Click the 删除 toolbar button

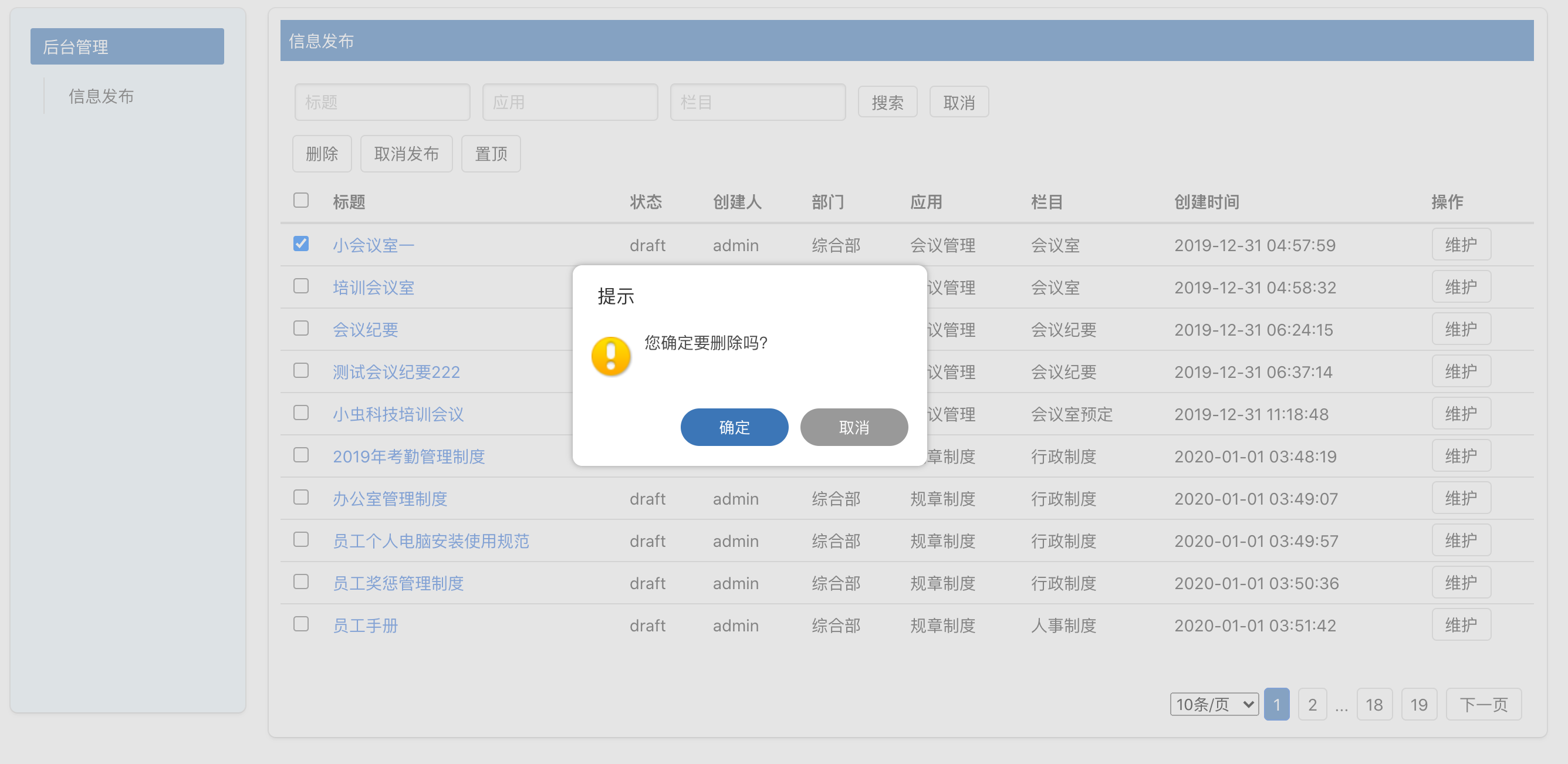tap(322, 153)
